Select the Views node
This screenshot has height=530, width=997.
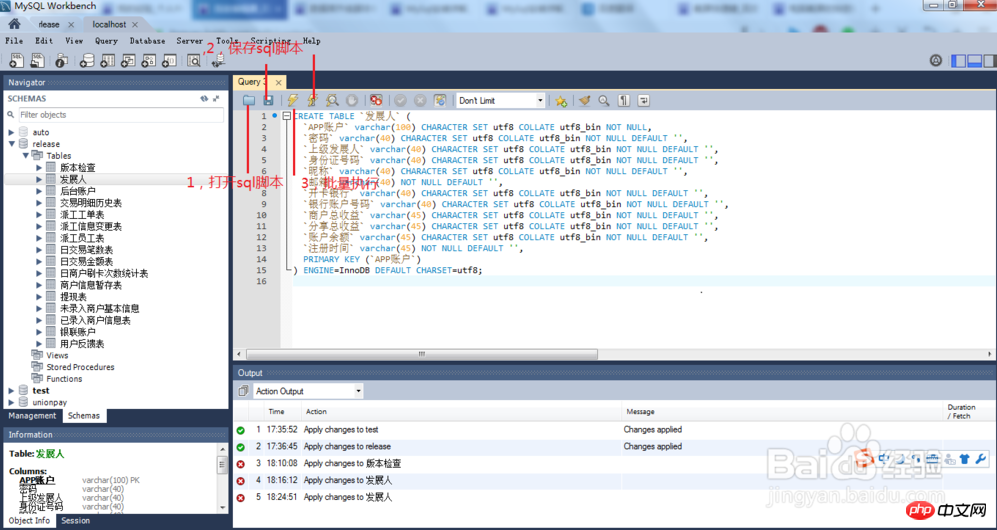(x=57, y=355)
